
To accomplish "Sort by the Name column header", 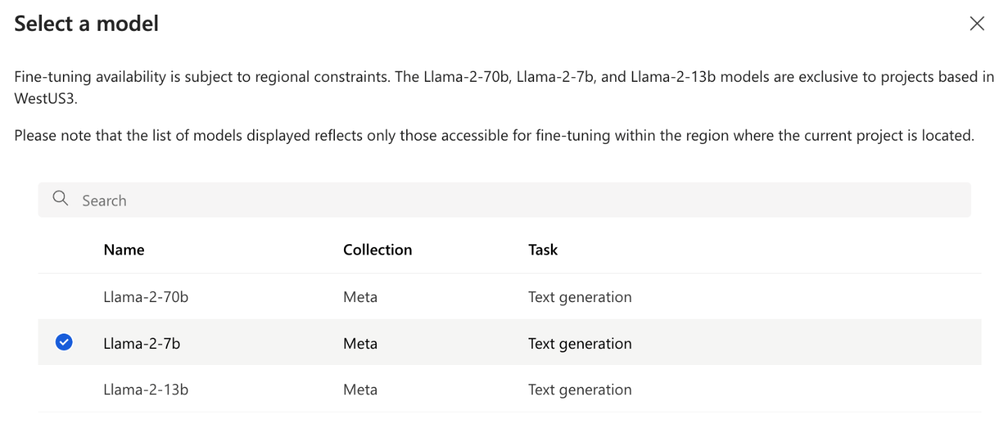I will click(x=124, y=250).
